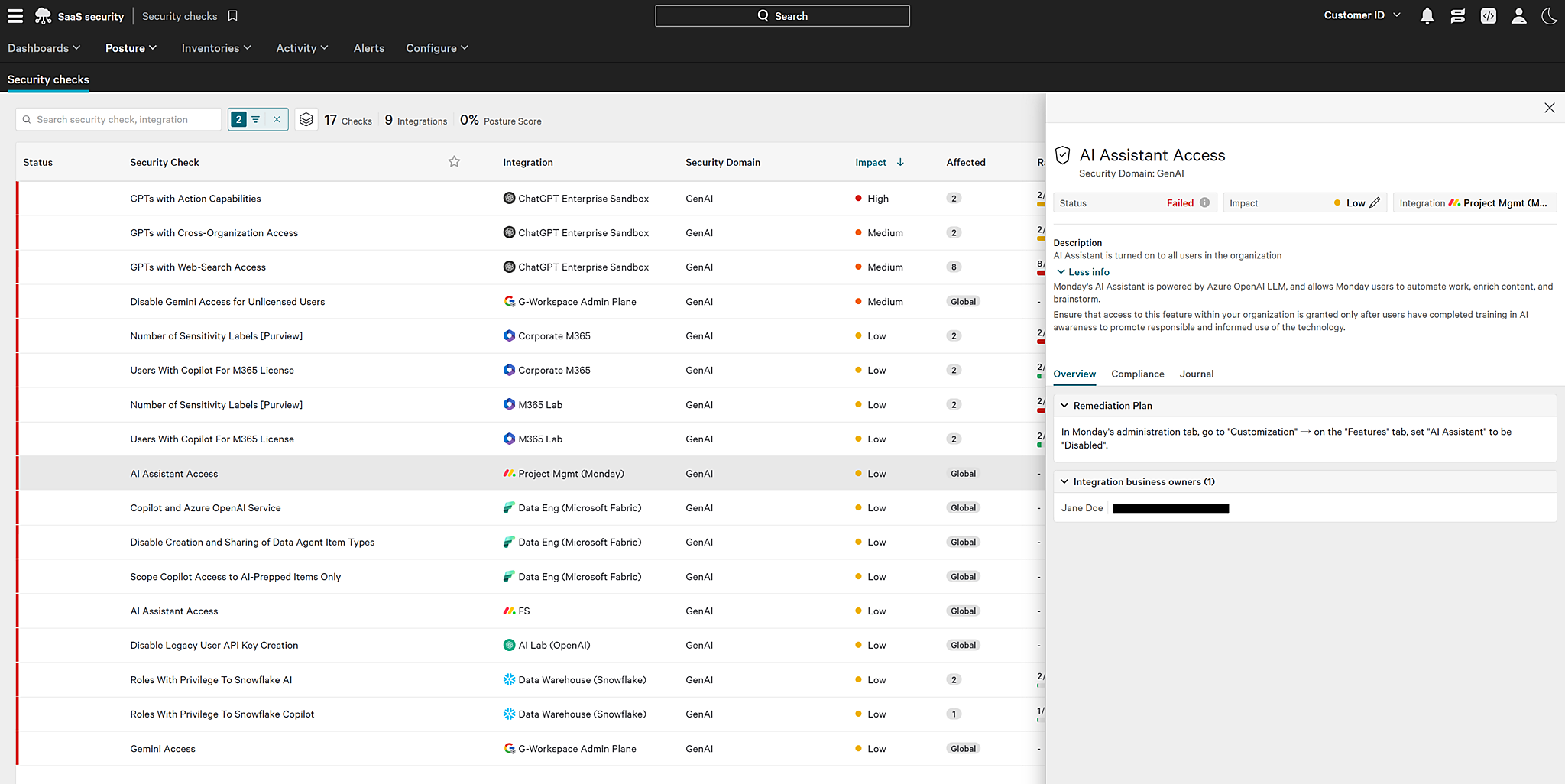Click the Monday integration icon in panel header
1565x784 pixels.
[x=1455, y=202]
